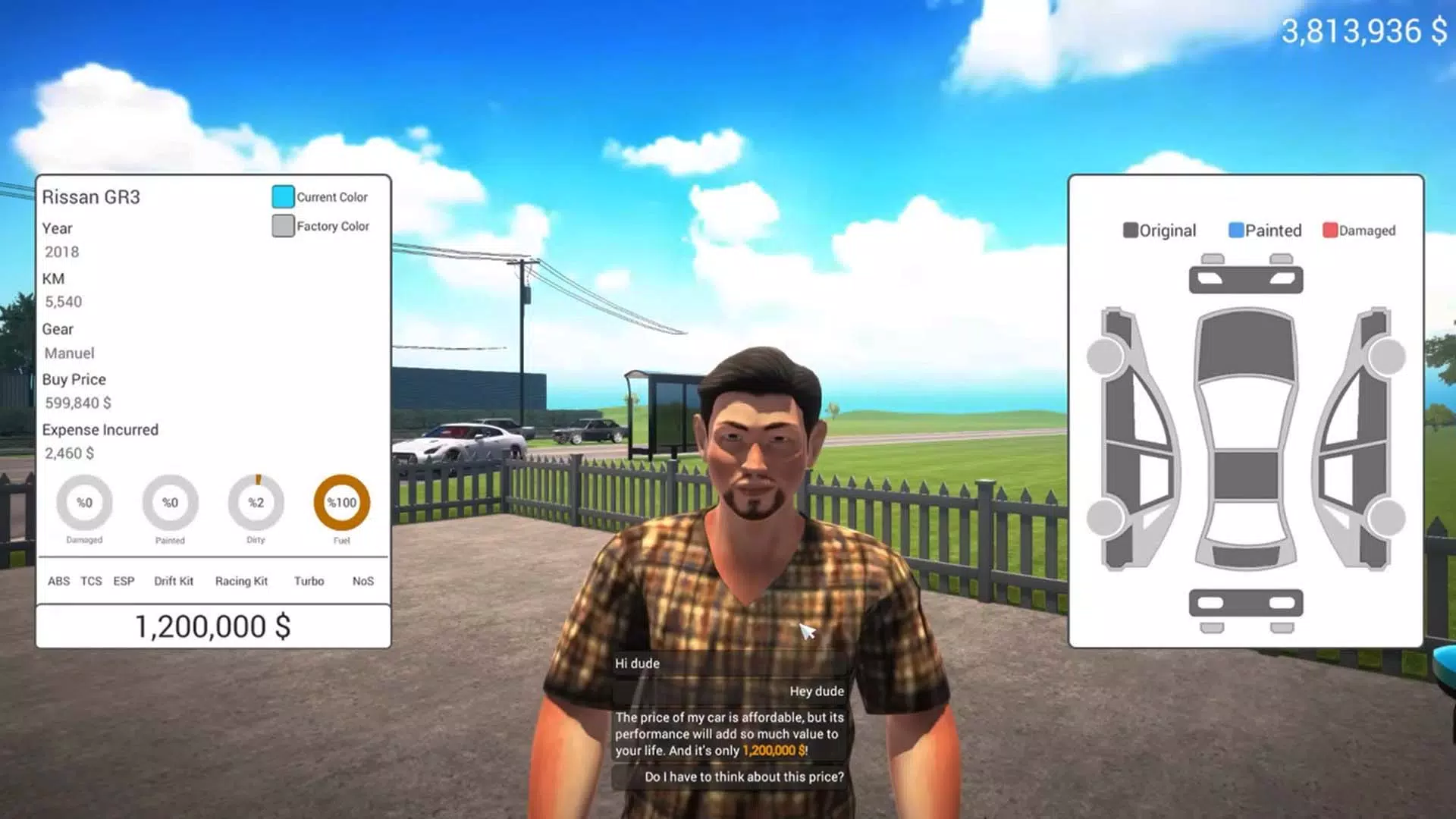Toggle the Current Color swatch

point(282,196)
